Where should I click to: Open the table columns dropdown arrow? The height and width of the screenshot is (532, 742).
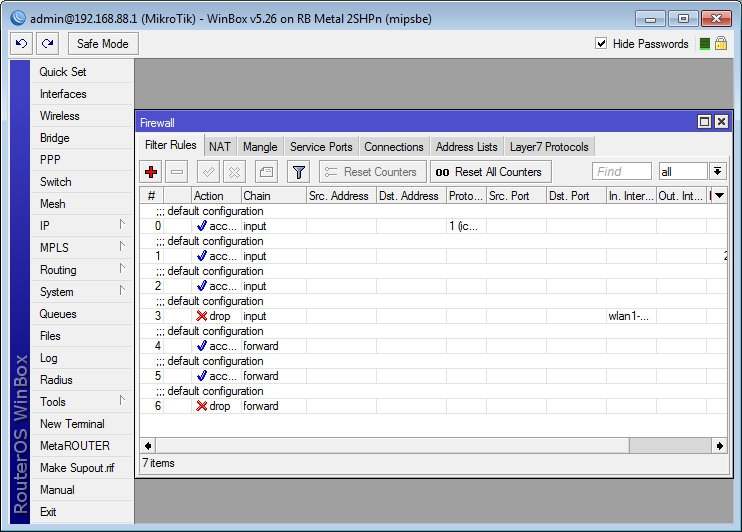coord(720,195)
